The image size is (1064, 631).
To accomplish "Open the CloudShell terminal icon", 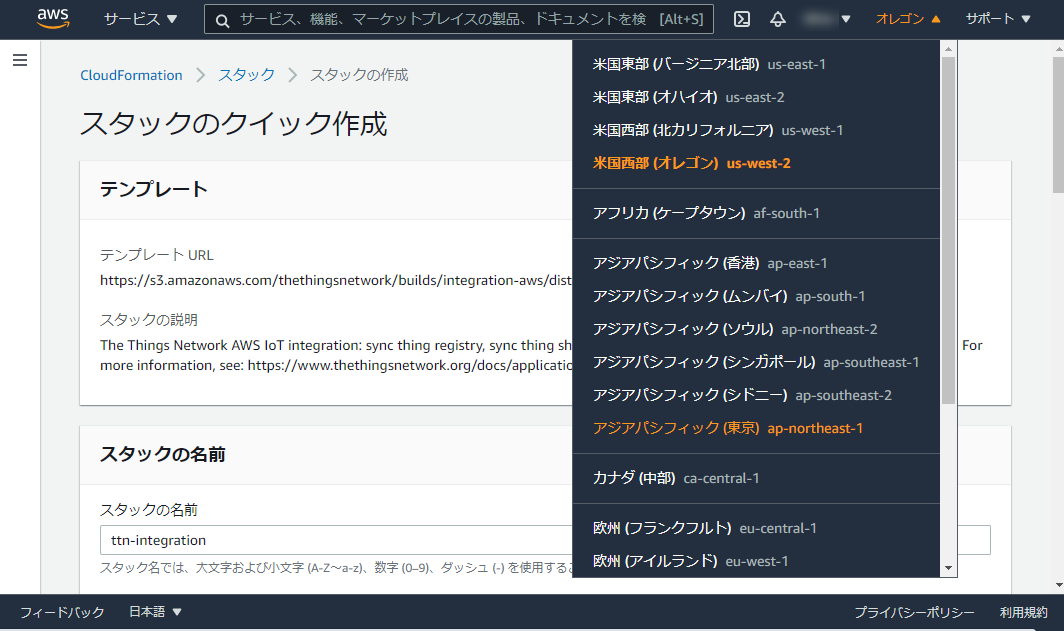I will (x=742, y=19).
